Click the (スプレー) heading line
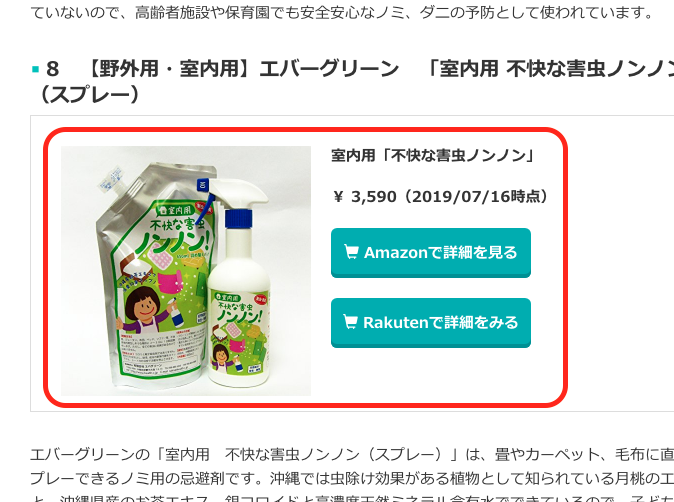 click(90, 95)
